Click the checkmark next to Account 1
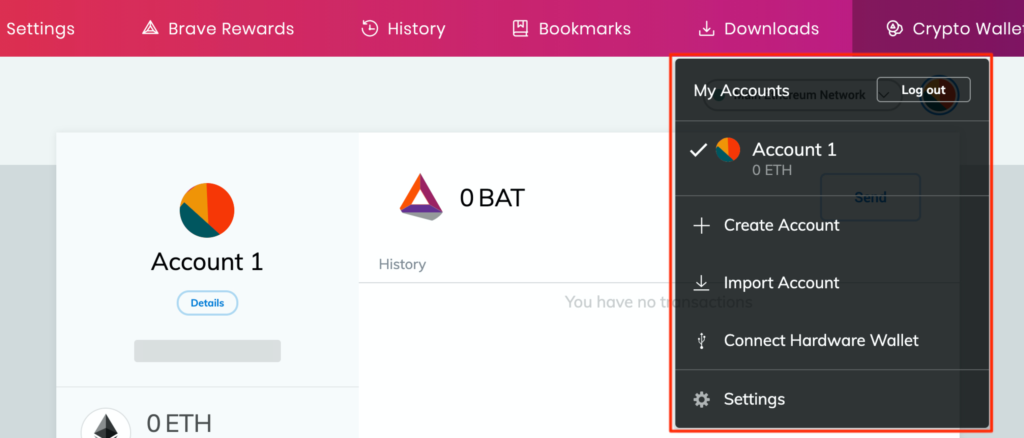 [x=698, y=150]
